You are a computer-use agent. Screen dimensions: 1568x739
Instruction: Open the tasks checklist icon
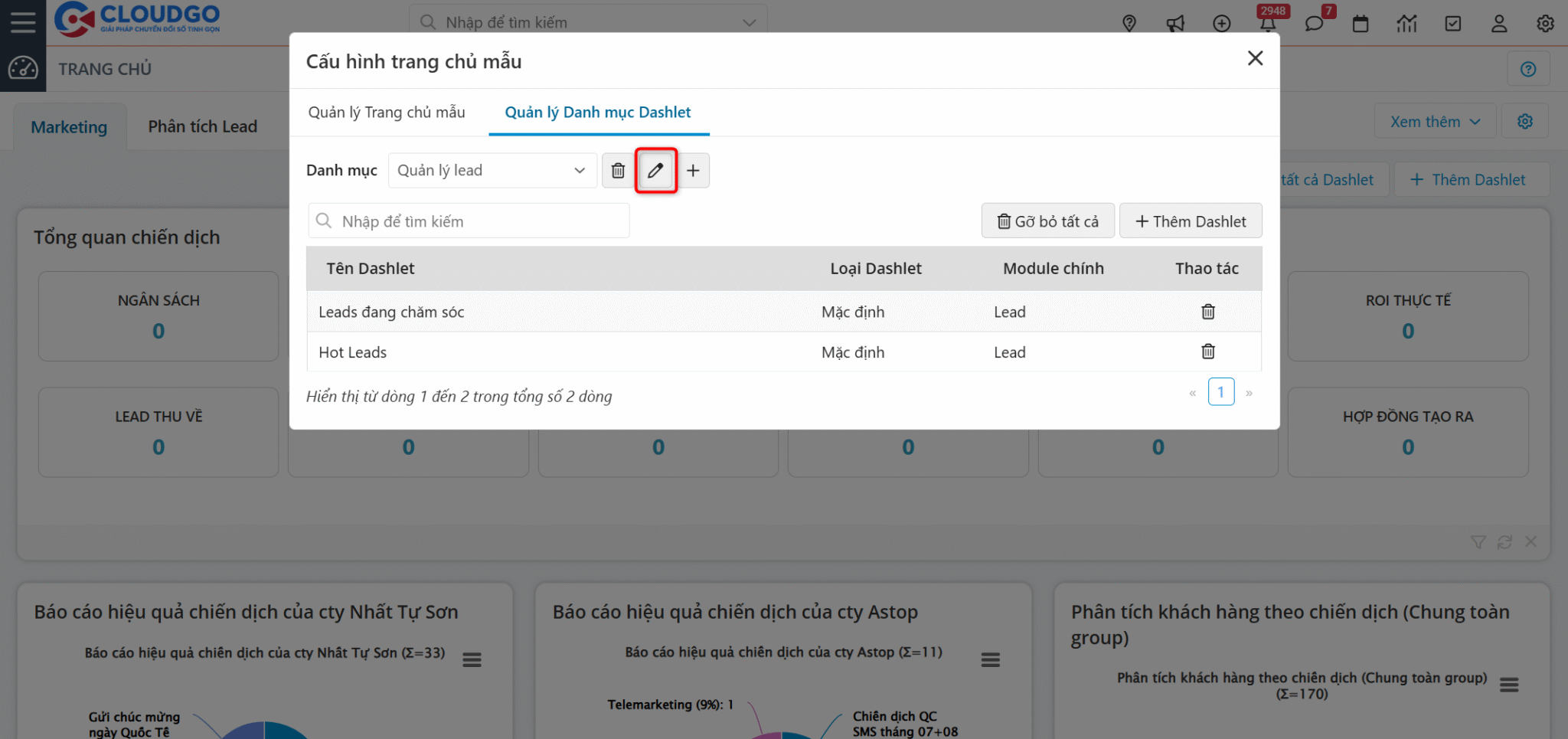point(1453,24)
